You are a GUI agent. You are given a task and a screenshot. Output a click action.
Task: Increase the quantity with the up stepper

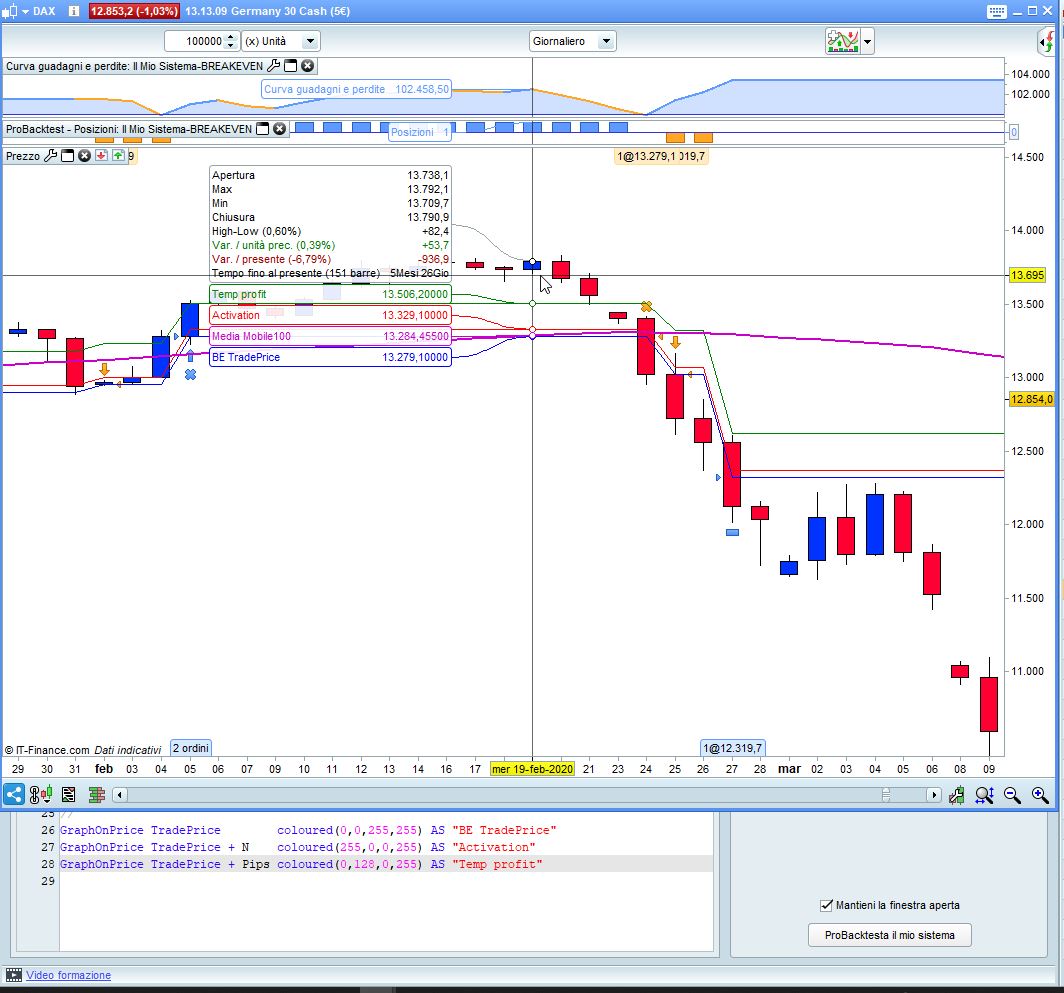(x=231, y=37)
